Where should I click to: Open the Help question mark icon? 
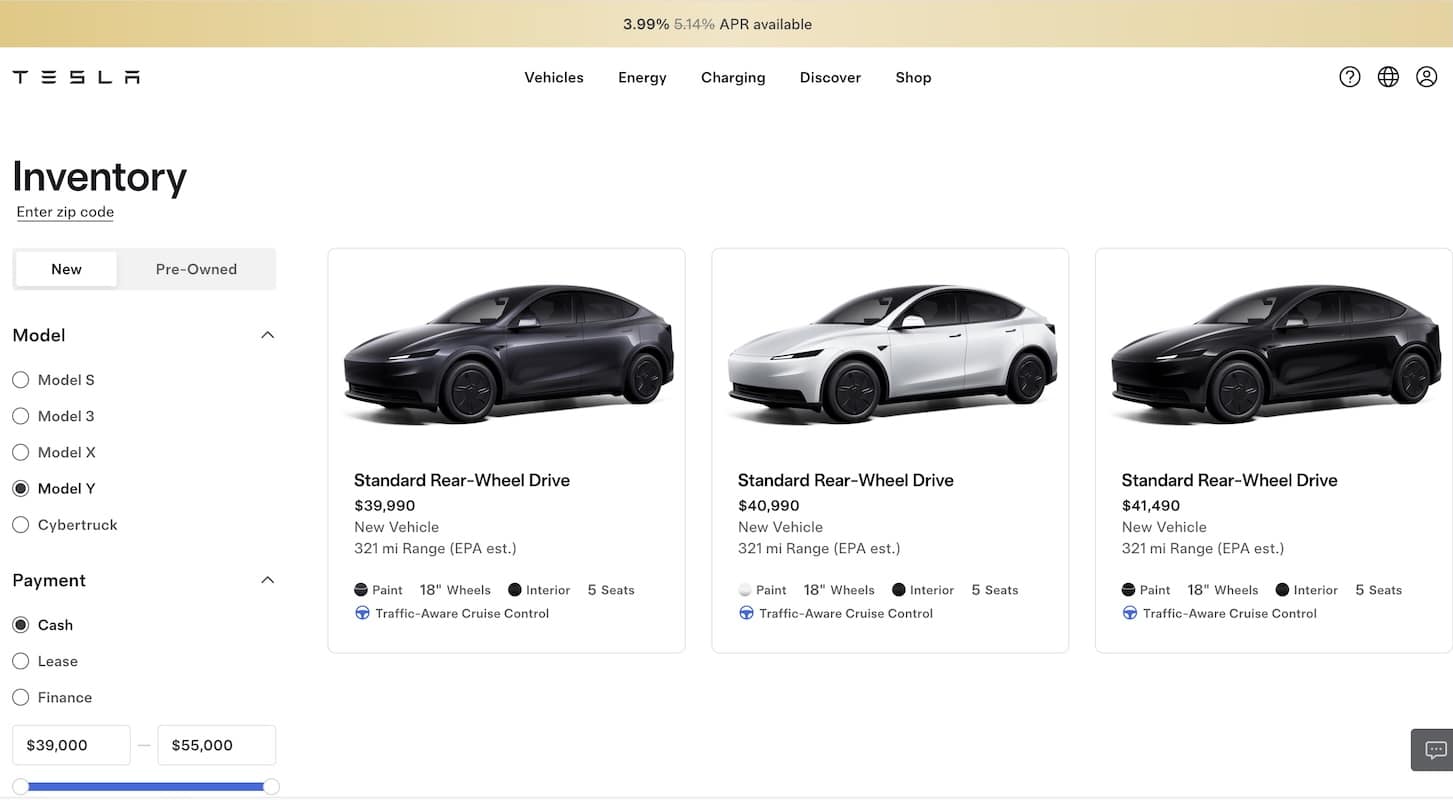[x=1349, y=76]
